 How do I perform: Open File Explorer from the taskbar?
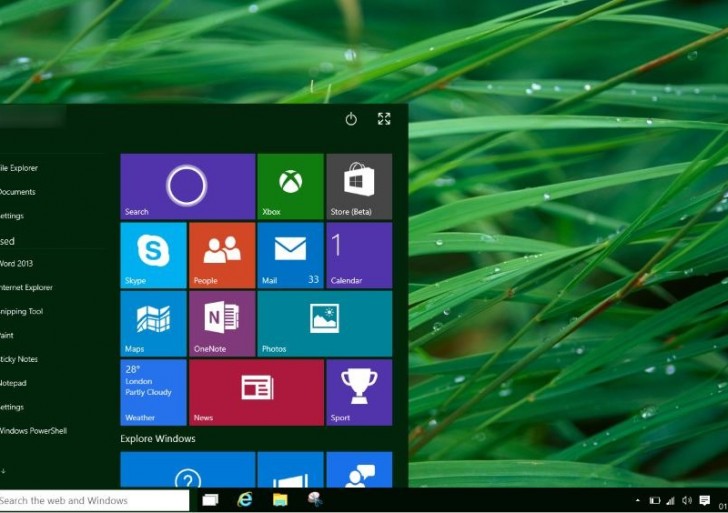point(280,500)
